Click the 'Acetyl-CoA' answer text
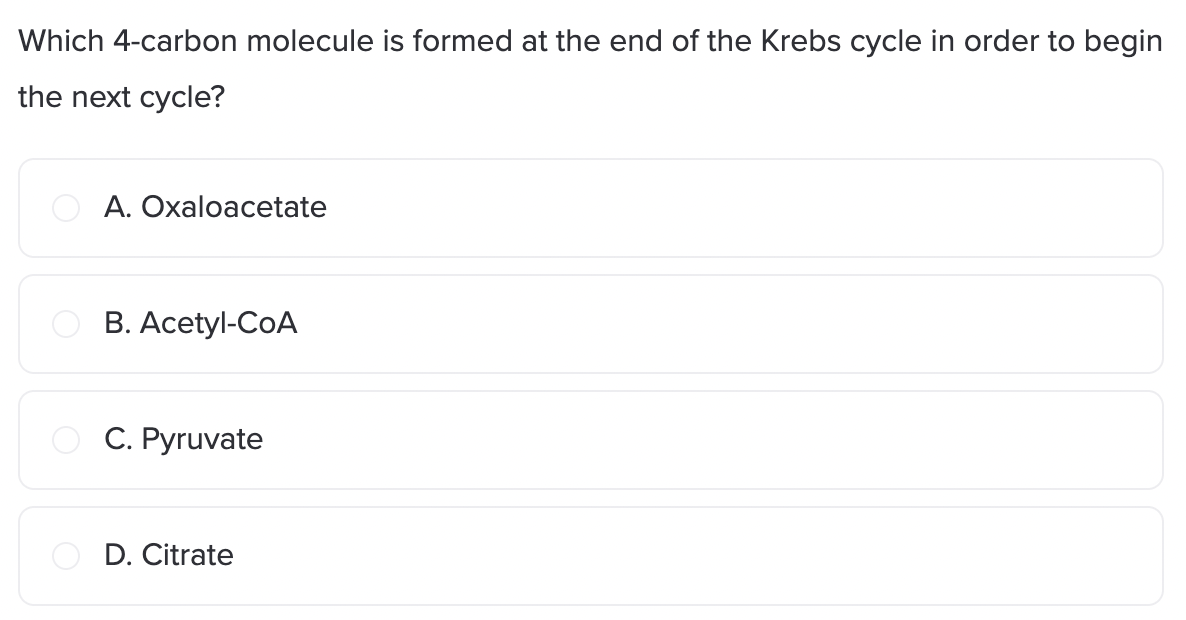This screenshot has width=1186, height=620. tap(219, 323)
